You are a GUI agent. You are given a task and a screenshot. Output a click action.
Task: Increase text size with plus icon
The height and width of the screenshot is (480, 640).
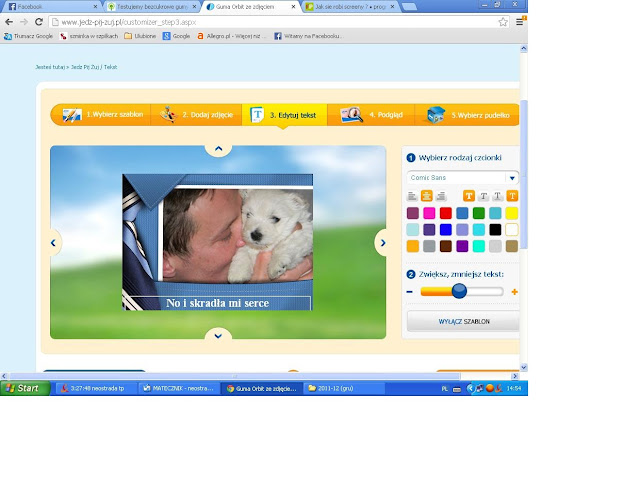click(514, 292)
